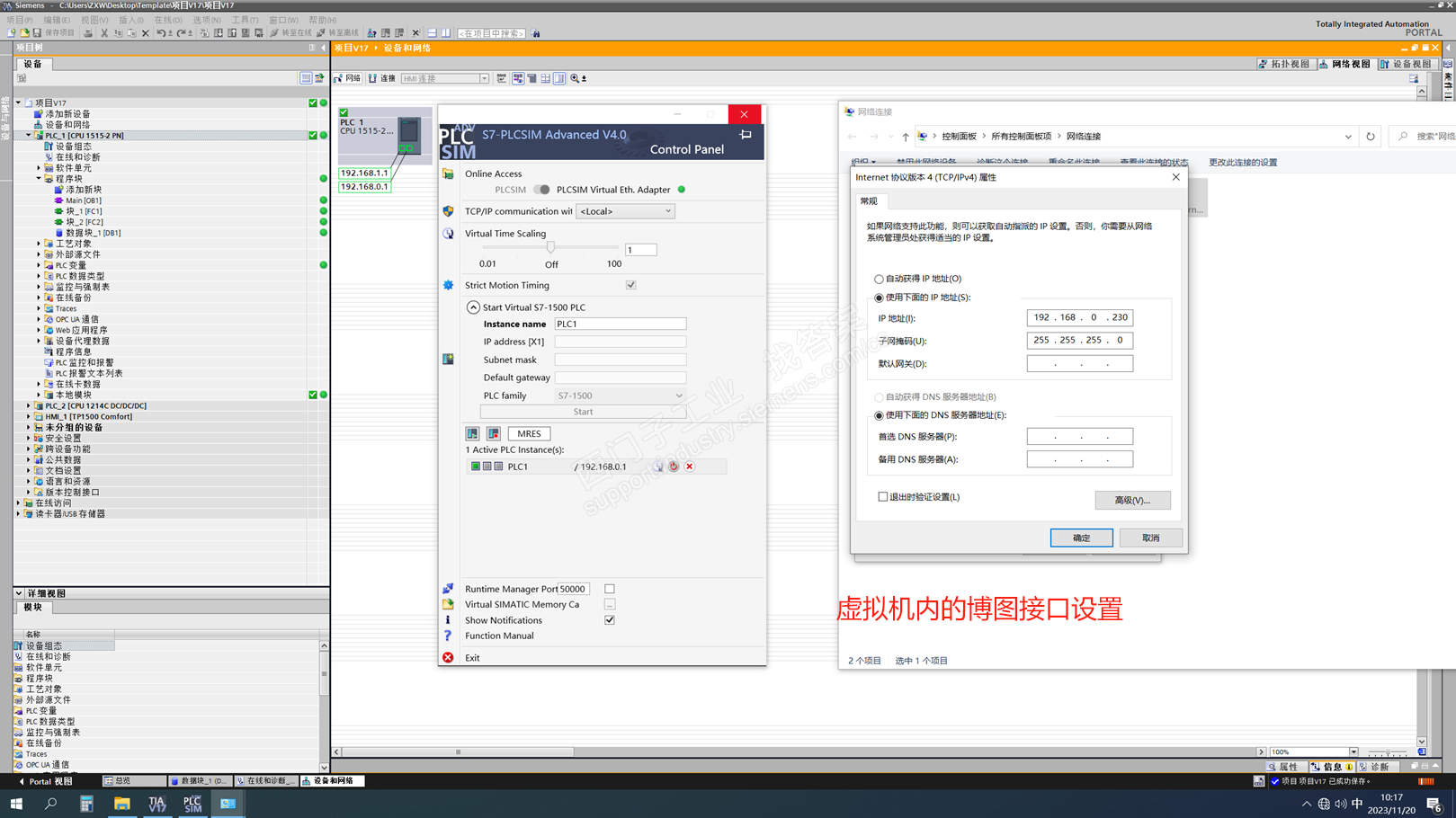Click the red Exit icon in PLCSIM panel
1456x818 pixels.
pyautogui.click(x=448, y=658)
